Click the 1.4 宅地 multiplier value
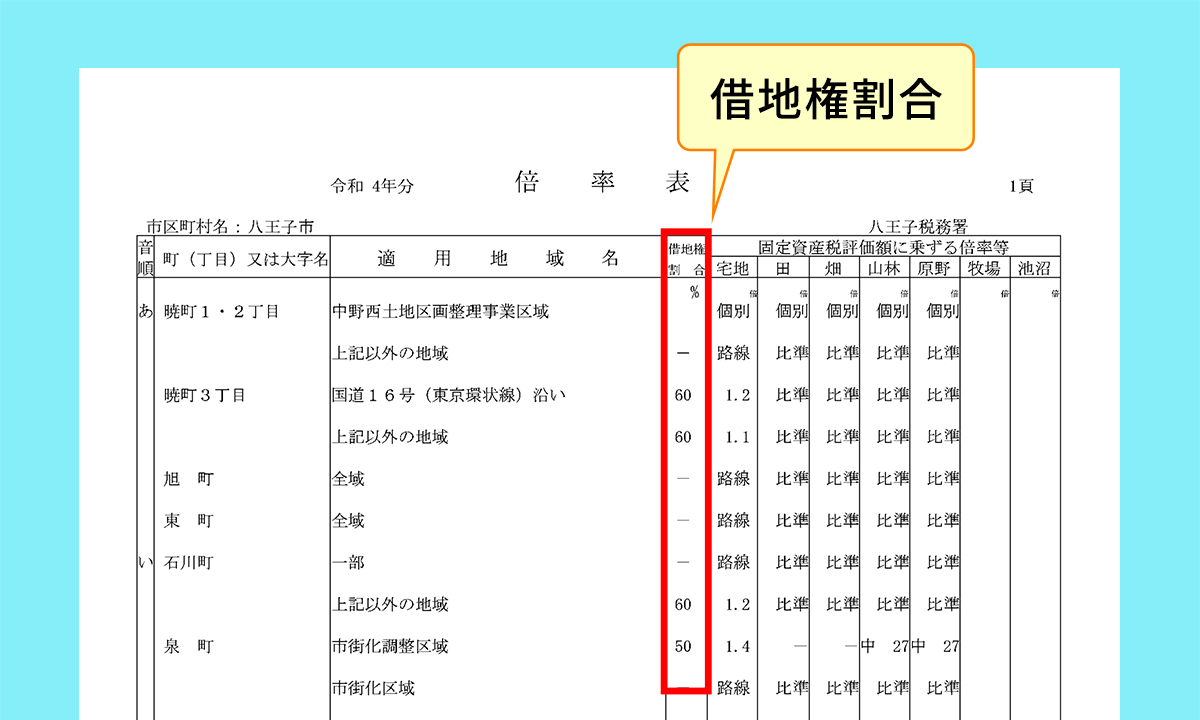1200x720 pixels. [737, 647]
